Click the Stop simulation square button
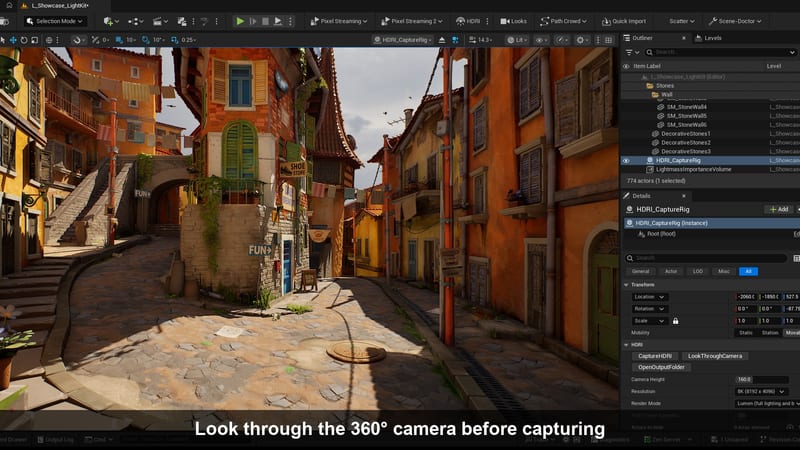This screenshot has height=450, width=800. 265,21
